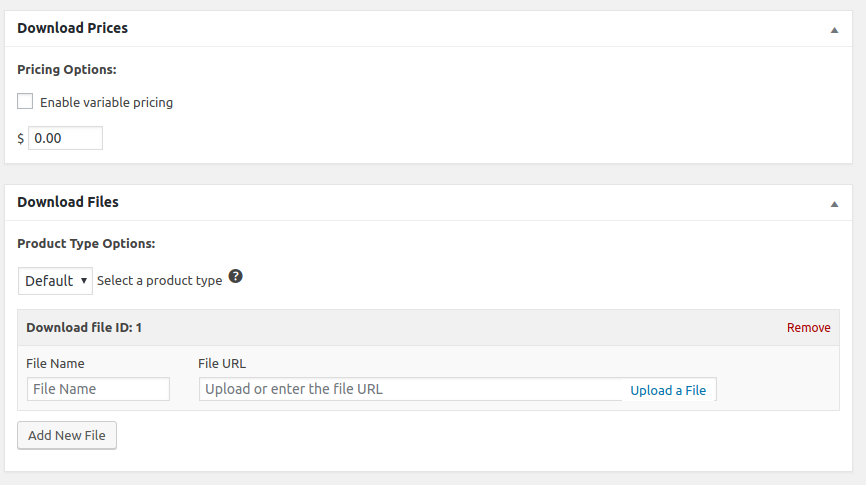Click the Upload a File link
This screenshot has height=485, width=866.
click(x=668, y=390)
